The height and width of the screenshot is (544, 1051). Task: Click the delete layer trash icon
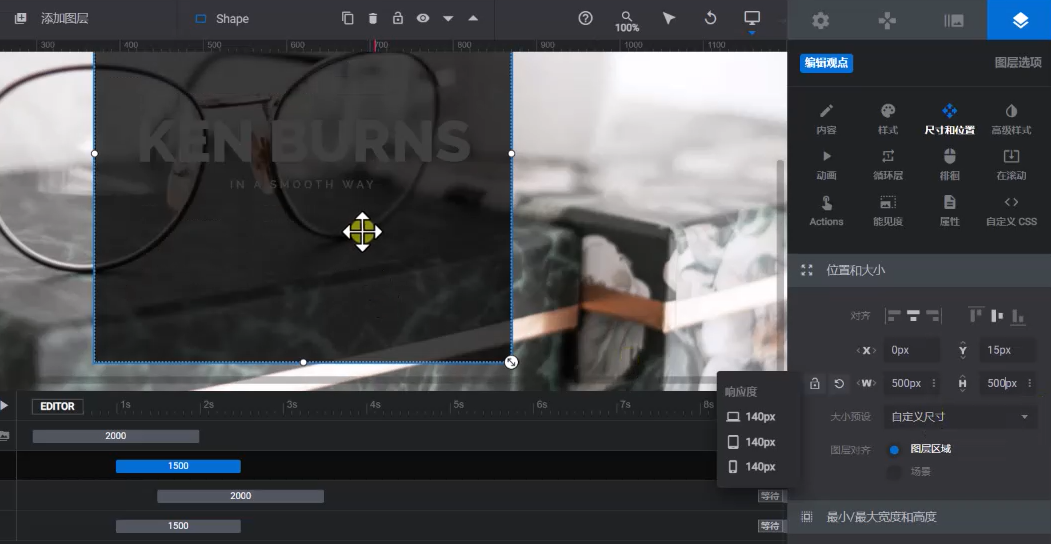tap(373, 18)
